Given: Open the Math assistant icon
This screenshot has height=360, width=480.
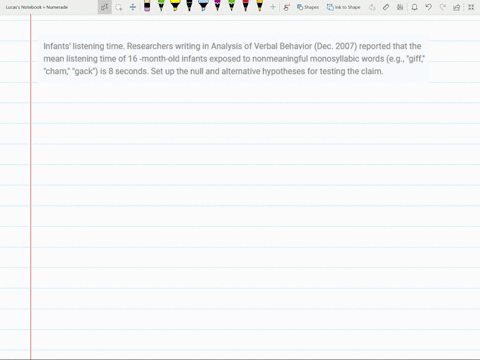Looking at the screenshot, I should point(400,7).
